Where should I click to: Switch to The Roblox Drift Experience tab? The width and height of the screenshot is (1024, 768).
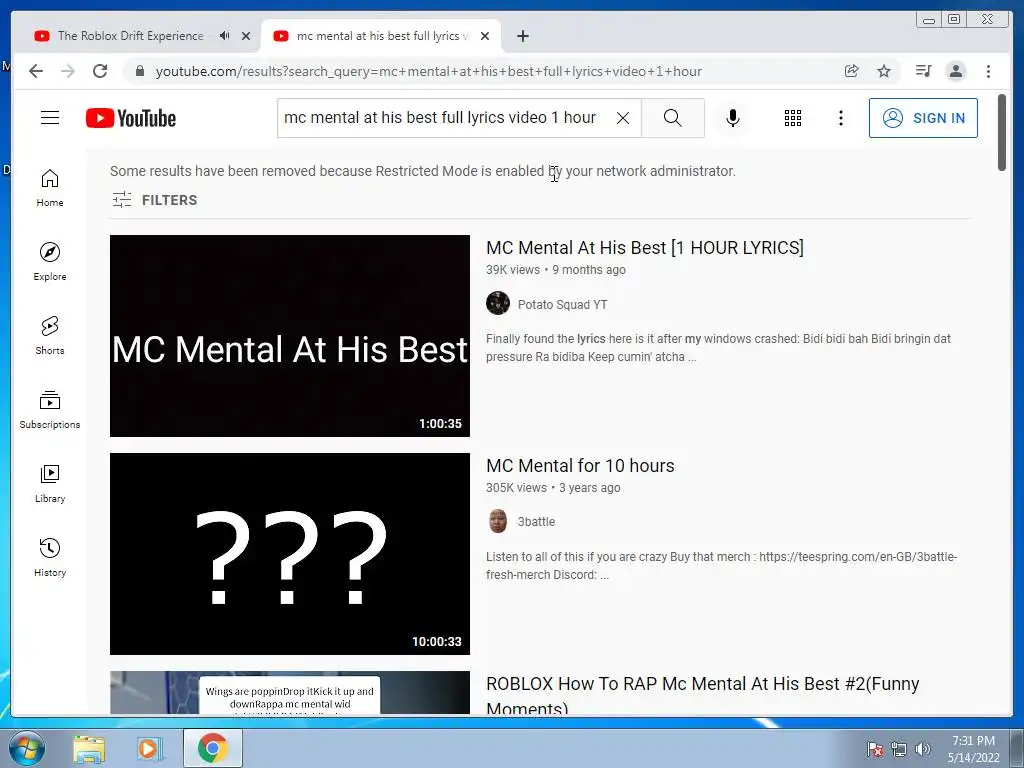click(131, 36)
